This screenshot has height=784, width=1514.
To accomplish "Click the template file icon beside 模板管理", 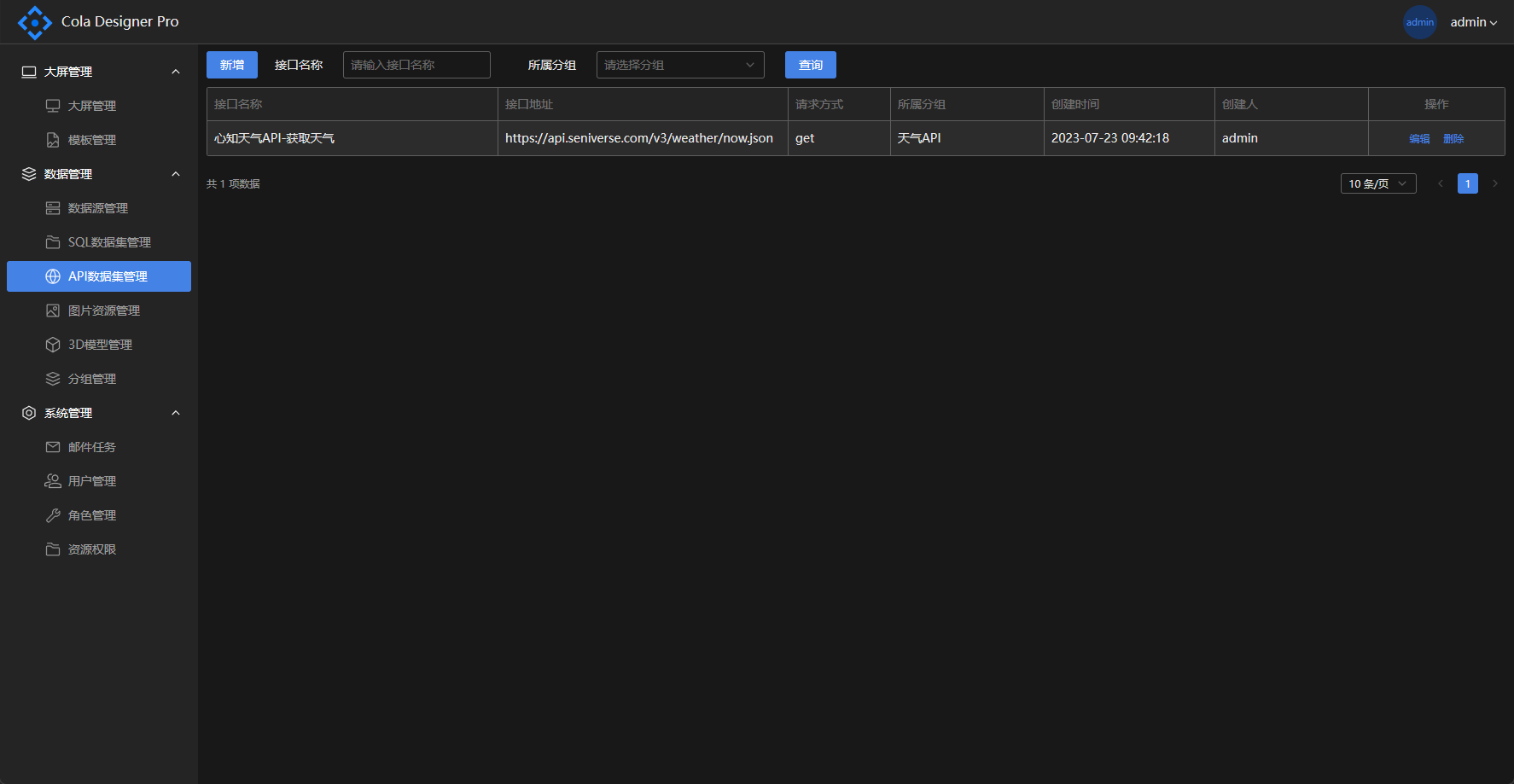I will tap(53, 140).
